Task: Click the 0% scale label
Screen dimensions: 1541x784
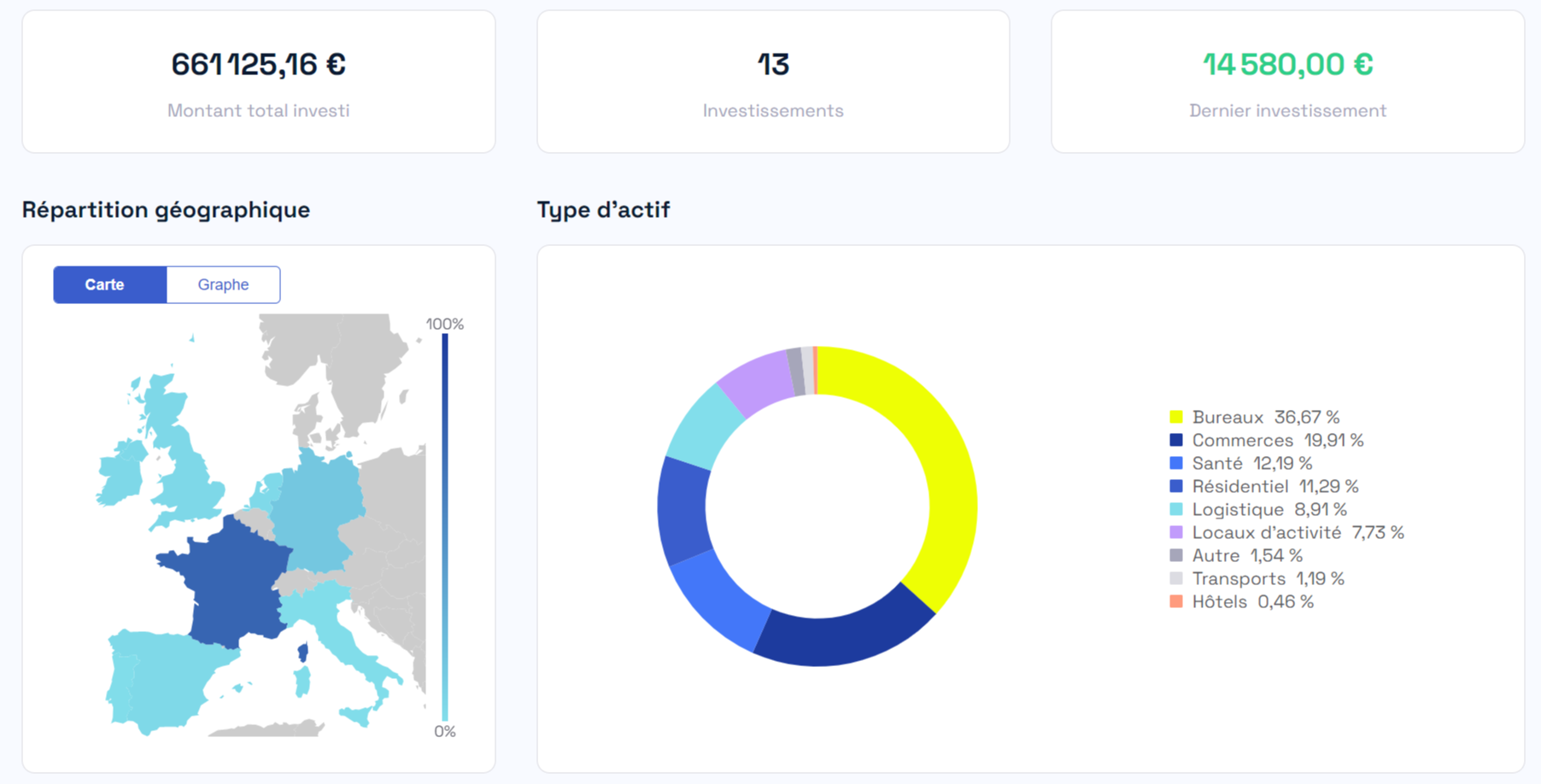Action: click(x=445, y=731)
